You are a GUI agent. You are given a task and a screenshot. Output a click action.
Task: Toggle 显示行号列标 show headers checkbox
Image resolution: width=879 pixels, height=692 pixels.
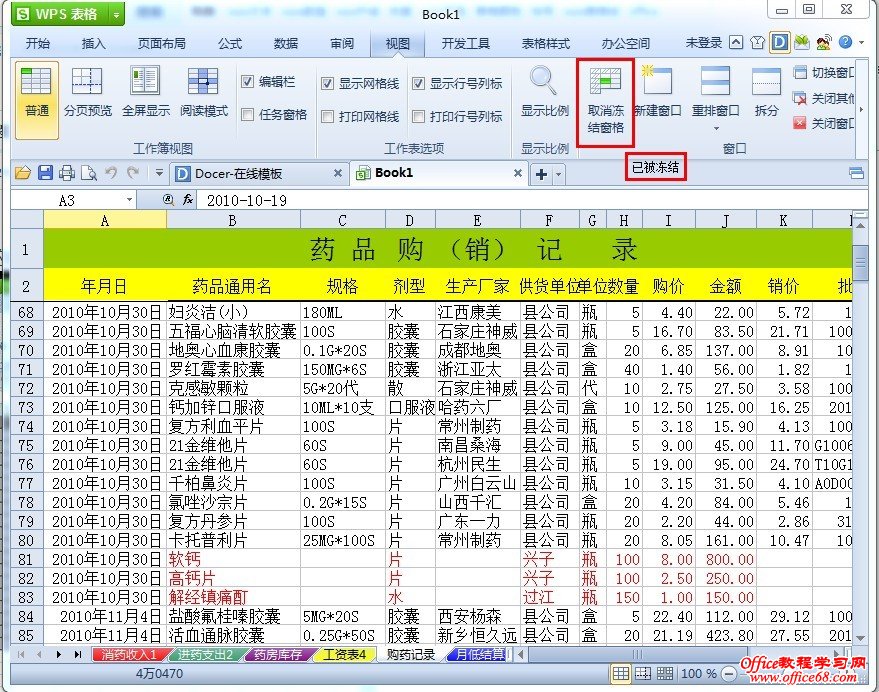[418, 84]
